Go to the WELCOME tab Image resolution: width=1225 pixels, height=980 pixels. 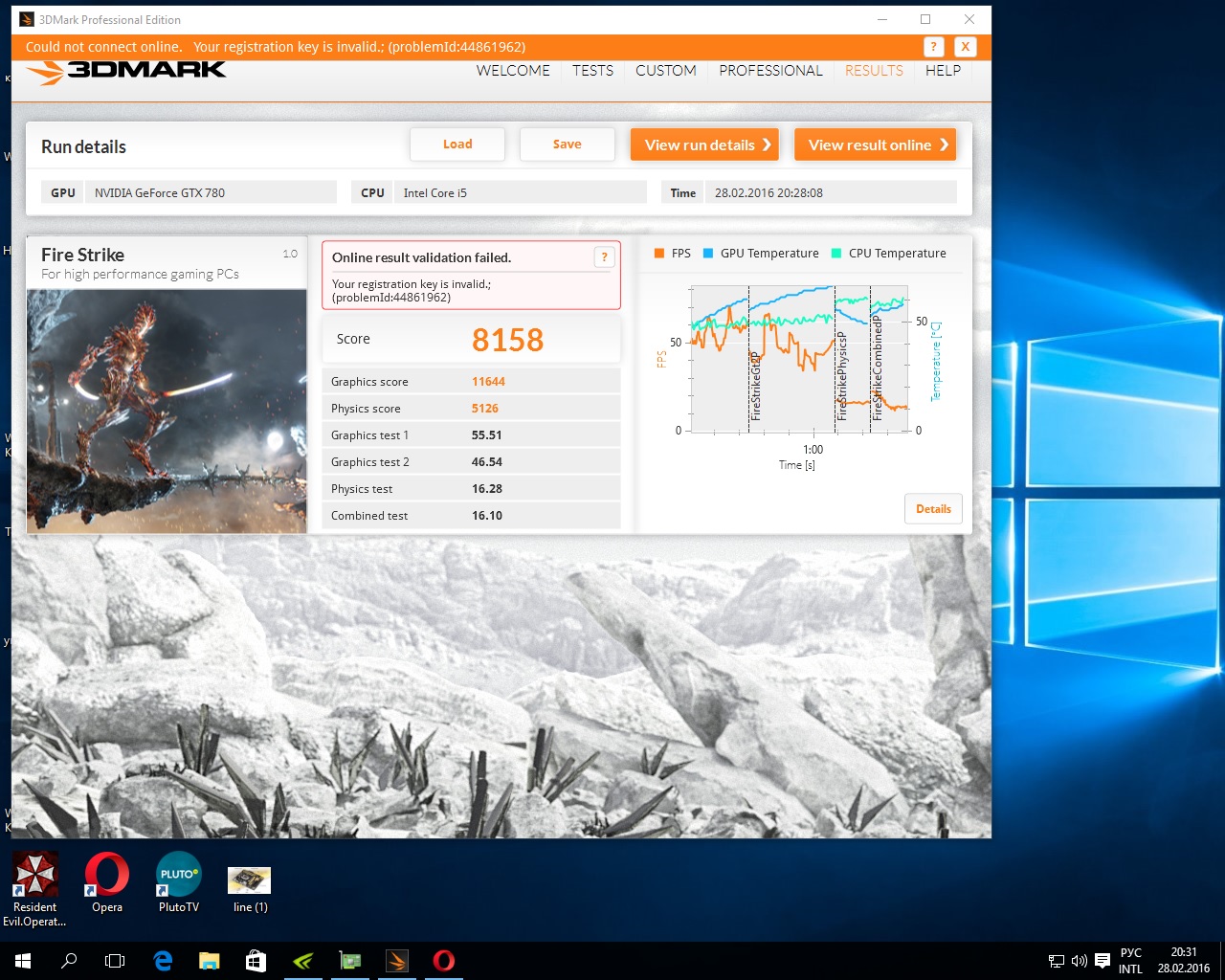click(x=513, y=71)
